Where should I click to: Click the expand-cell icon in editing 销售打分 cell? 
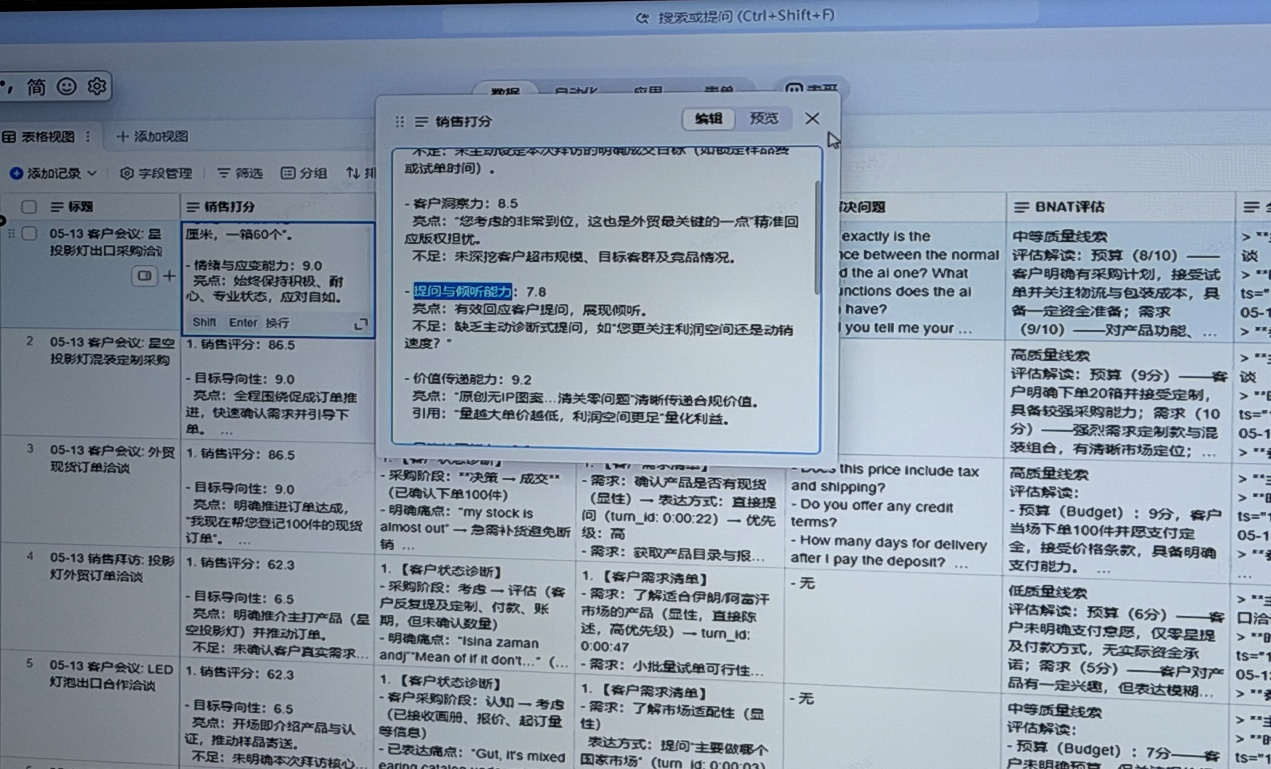(361, 324)
